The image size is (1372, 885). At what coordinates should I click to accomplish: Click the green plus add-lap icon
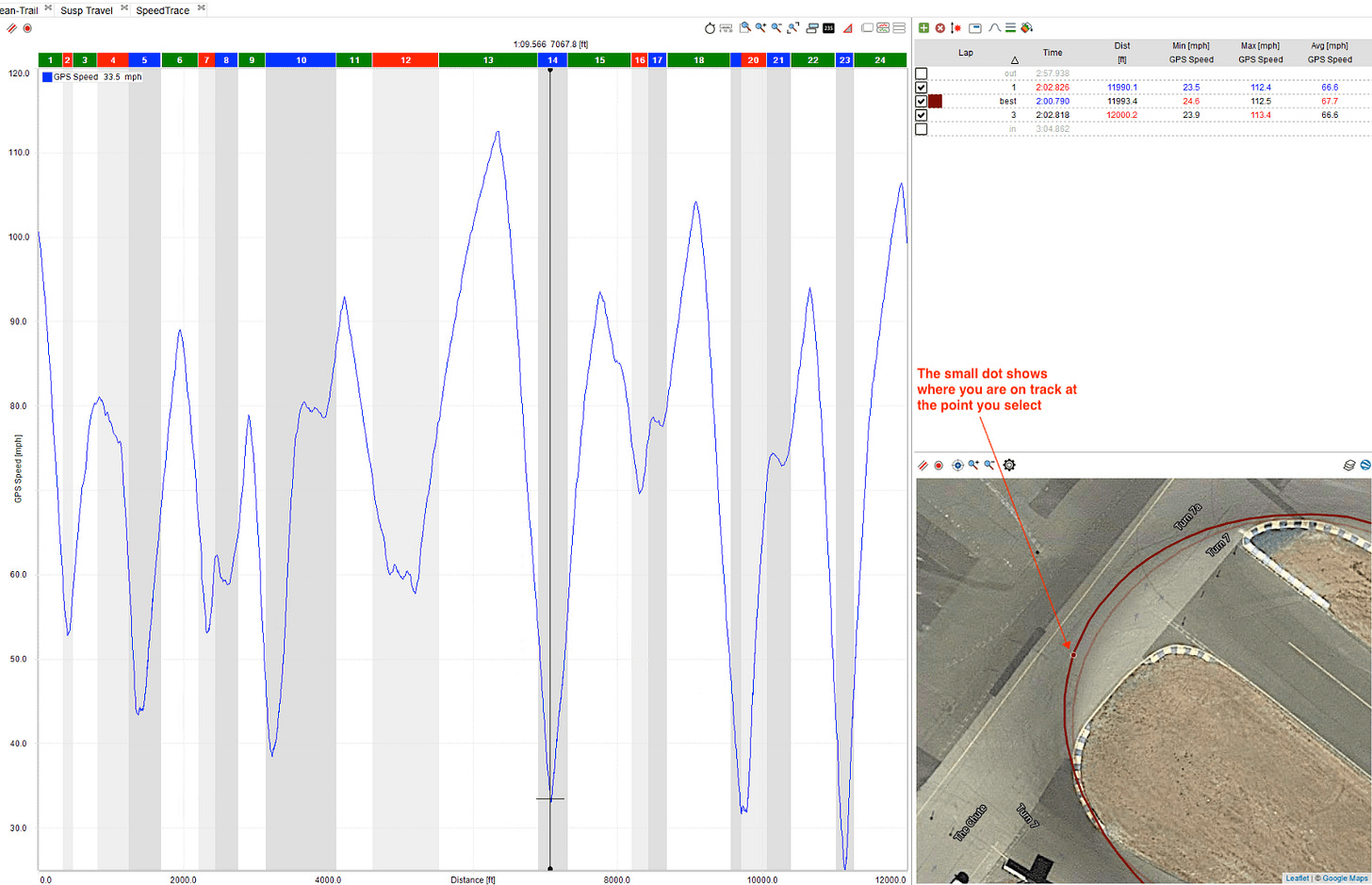pyautogui.click(x=923, y=28)
